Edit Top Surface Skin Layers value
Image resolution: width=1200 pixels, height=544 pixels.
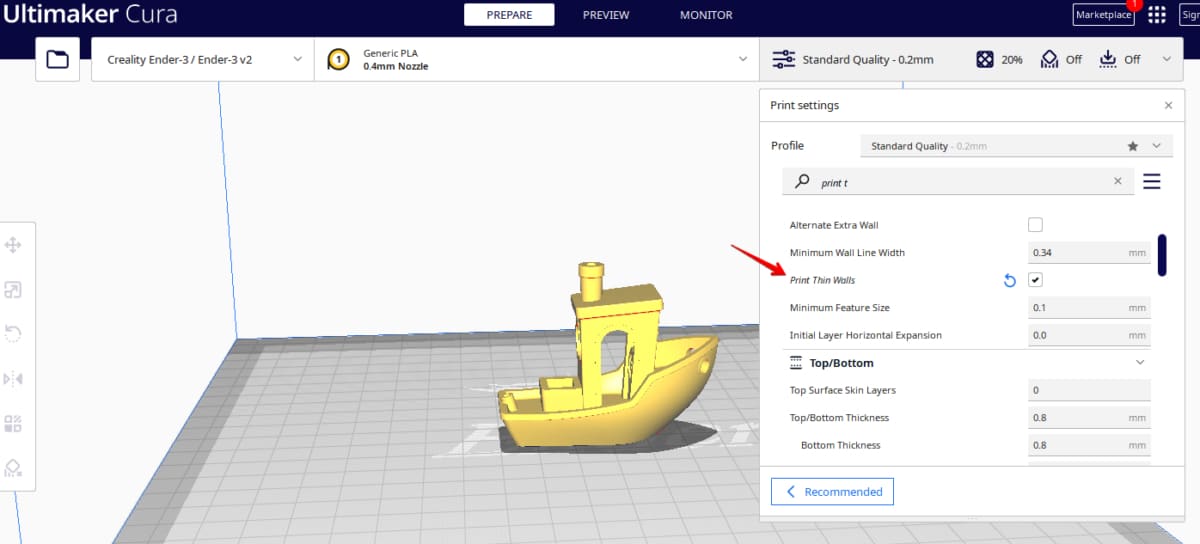point(1089,390)
